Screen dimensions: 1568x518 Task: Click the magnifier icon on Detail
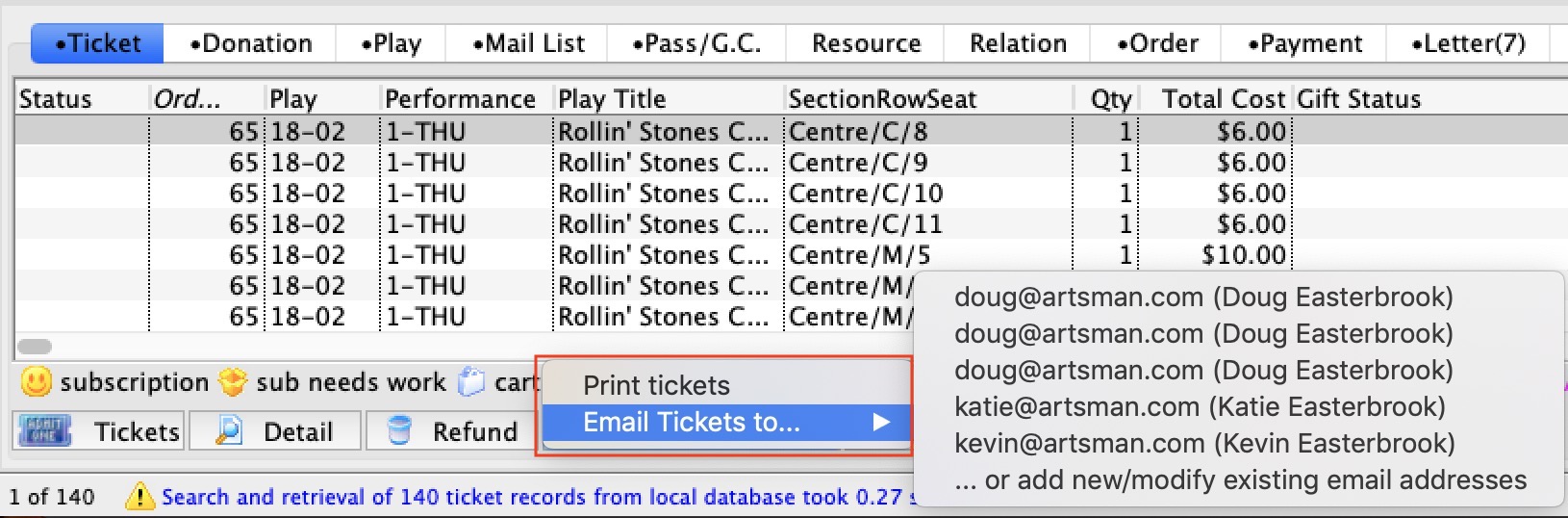tap(228, 430)
